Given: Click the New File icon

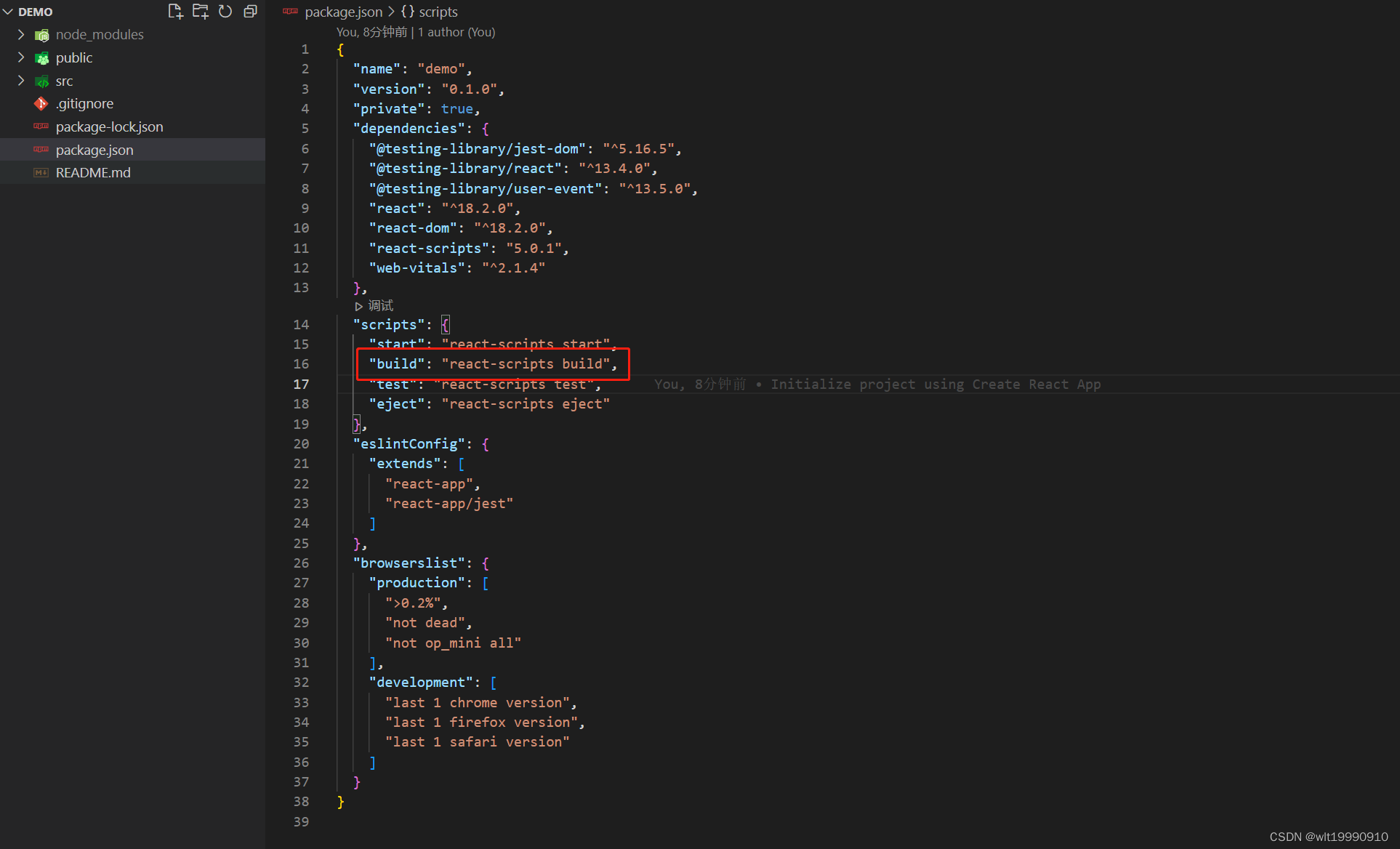Looking at the screenshot, I should (175, 11).
